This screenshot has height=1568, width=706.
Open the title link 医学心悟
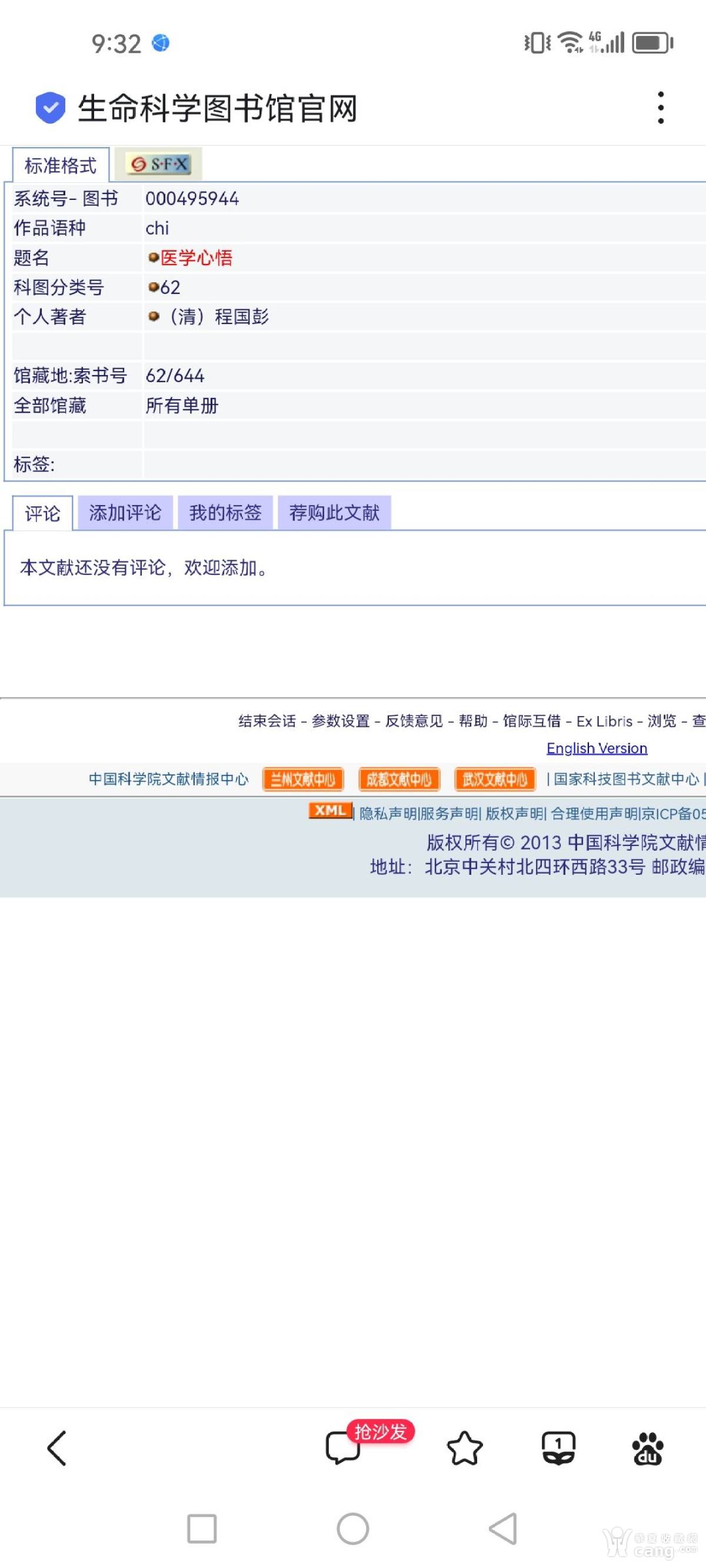pyautogui.click(x=196, y=258)
